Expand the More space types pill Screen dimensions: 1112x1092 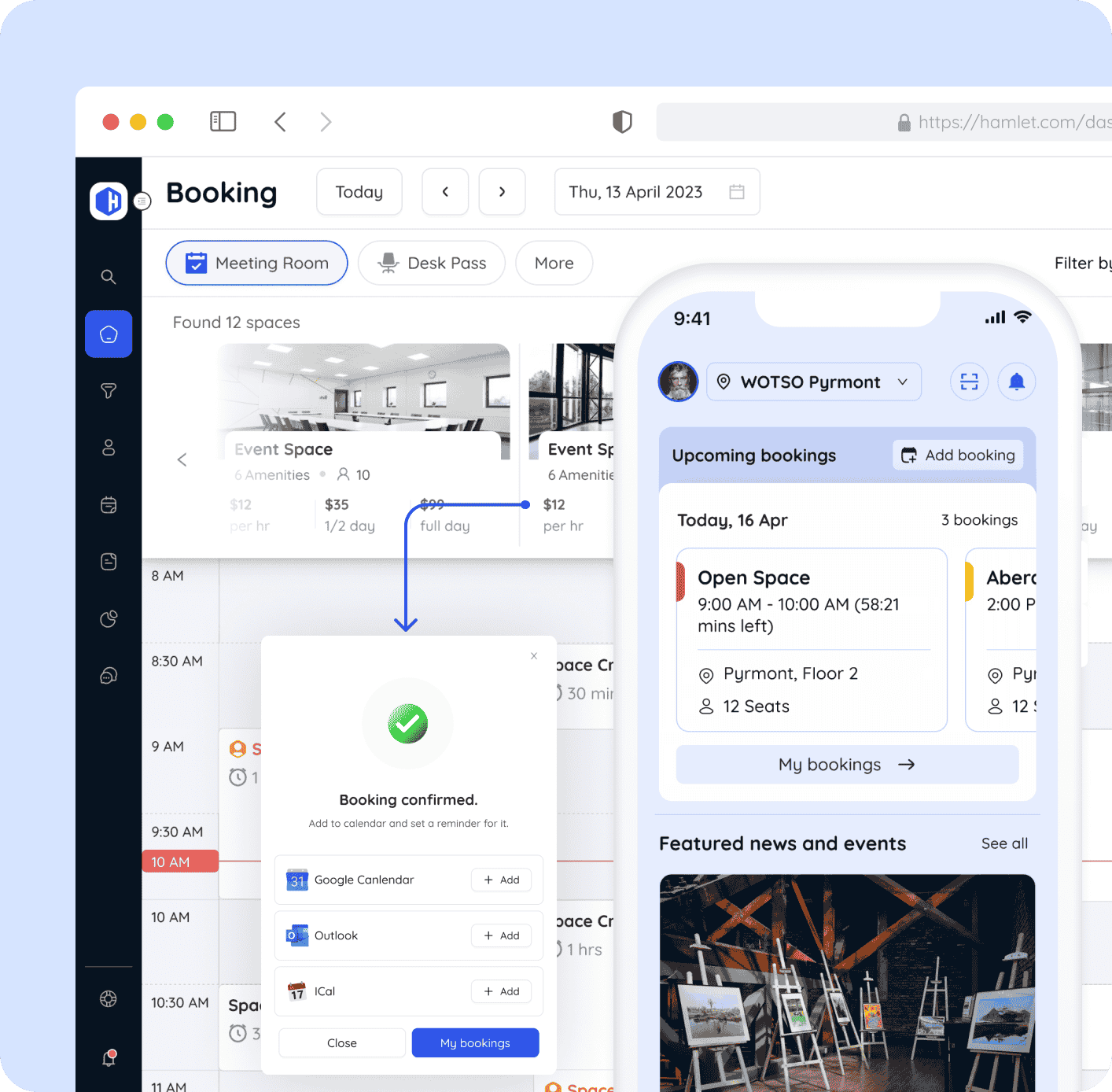(x=554, y=263)
